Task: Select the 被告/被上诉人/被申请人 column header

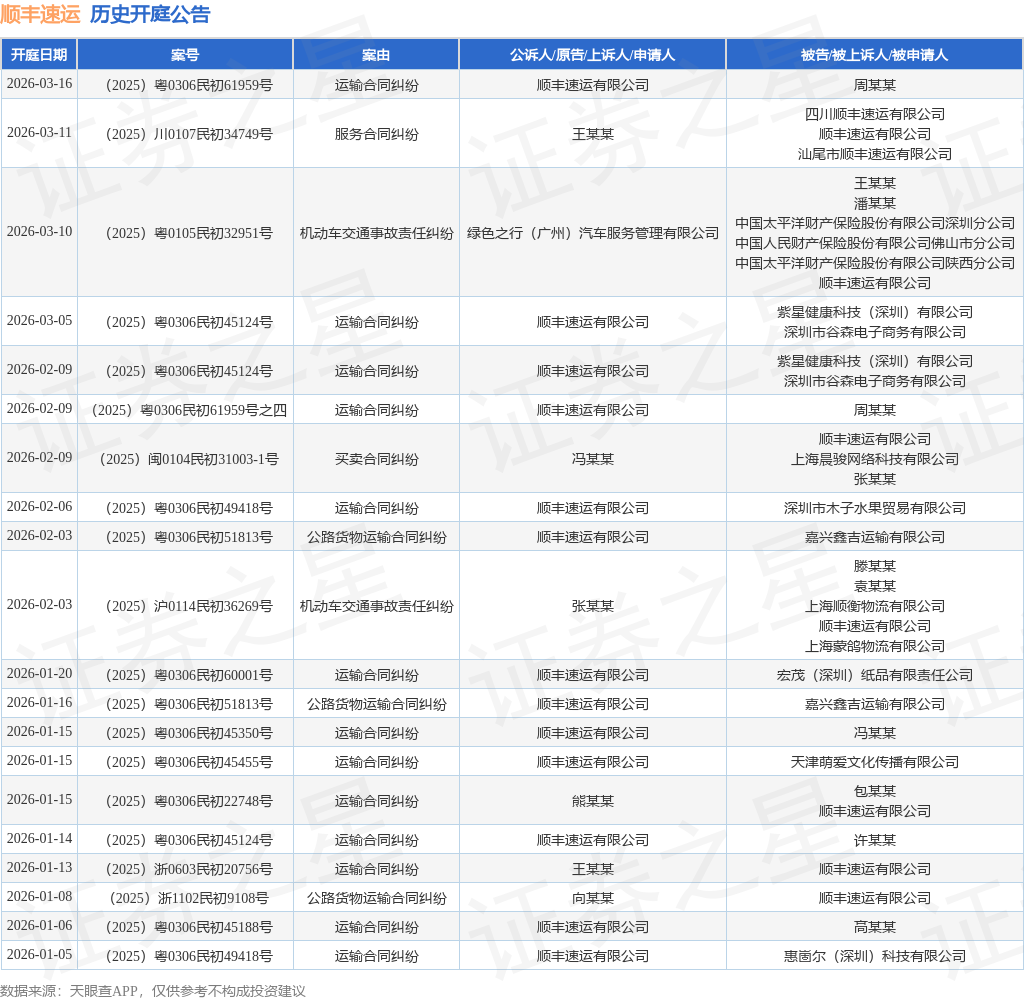Action: [x=874, y=55]
